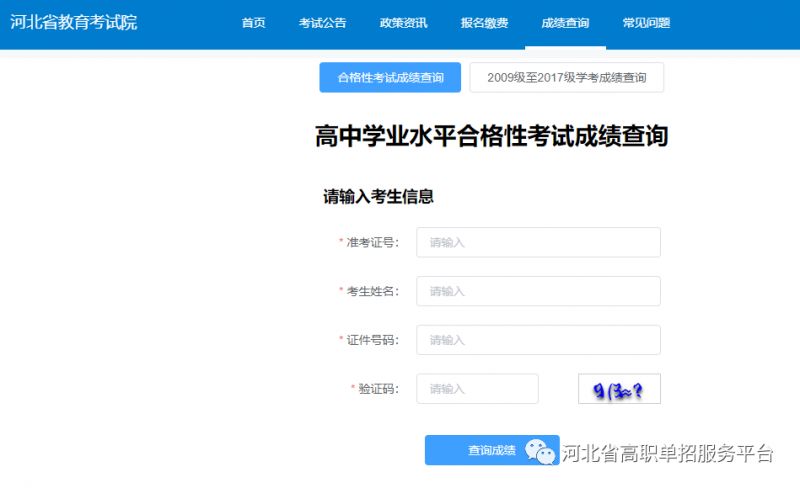Viewport: 800px width, 488px height.
Task: Focus the 准考证号 input field
Action: 538,242
